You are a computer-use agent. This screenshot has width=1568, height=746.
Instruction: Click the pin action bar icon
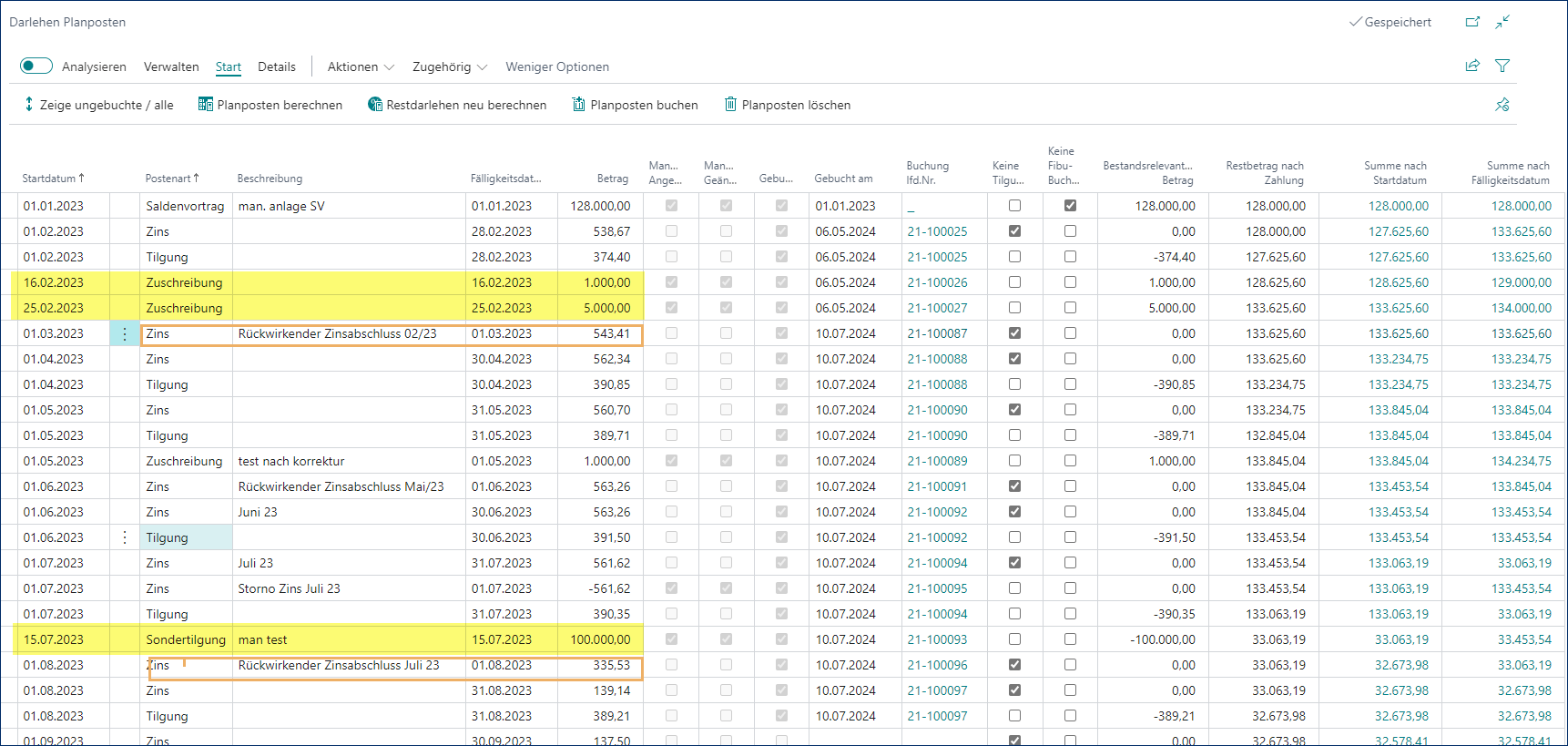1502,105
